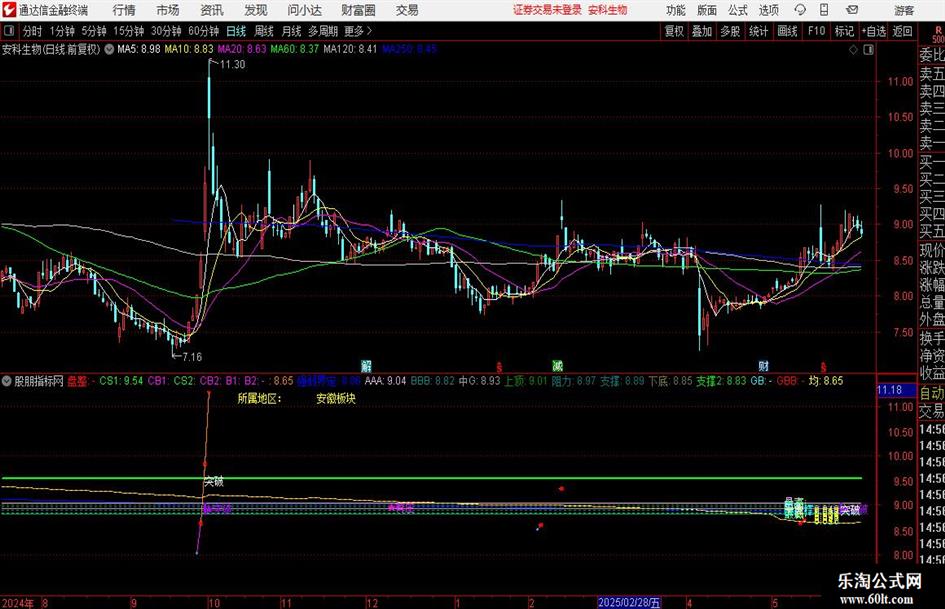945x609 pixels.
Task: Switch to the 30分钟 period tab
Action: (x=166, y=31)
